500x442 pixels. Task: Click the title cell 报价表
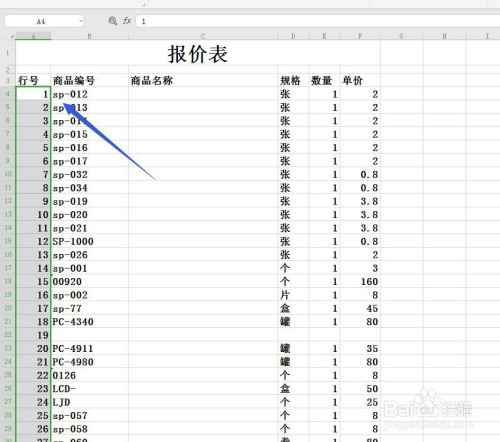pyautogui.click(x=198, y=53)
